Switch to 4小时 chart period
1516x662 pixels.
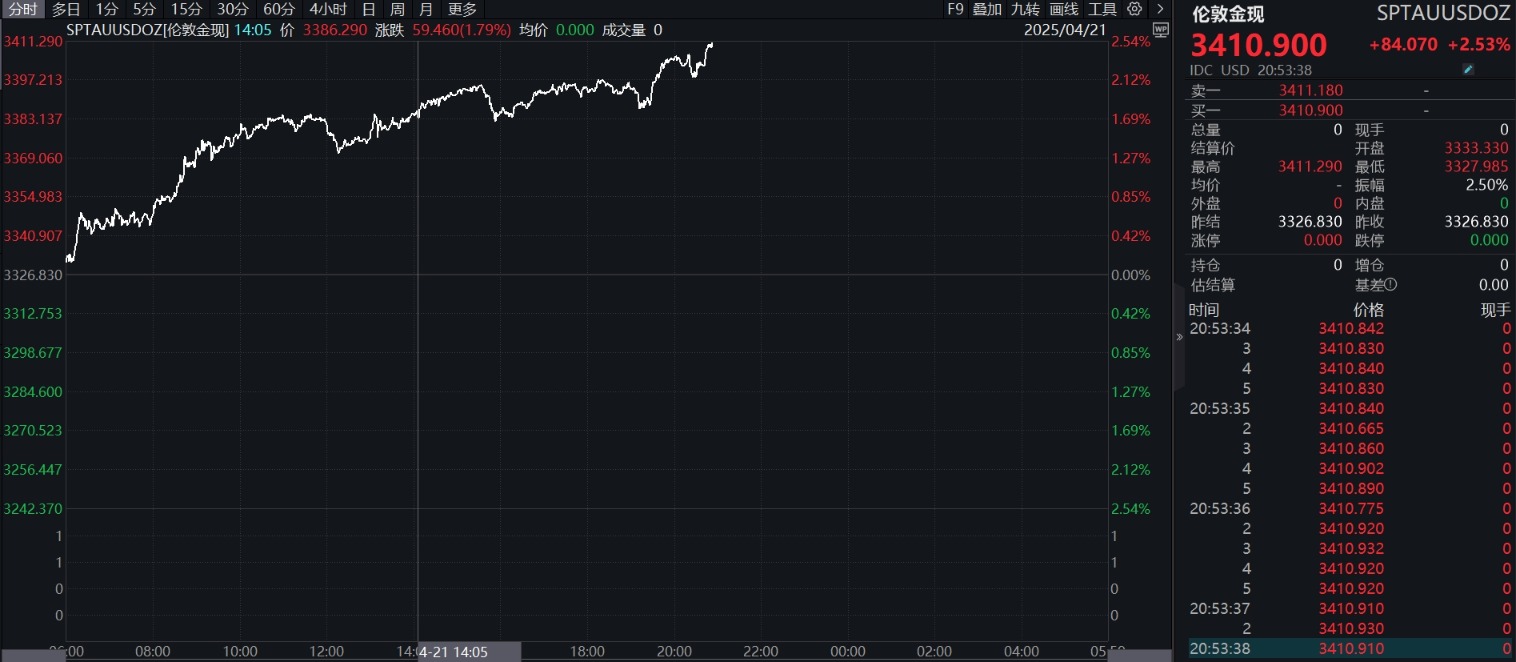point(327,9)
